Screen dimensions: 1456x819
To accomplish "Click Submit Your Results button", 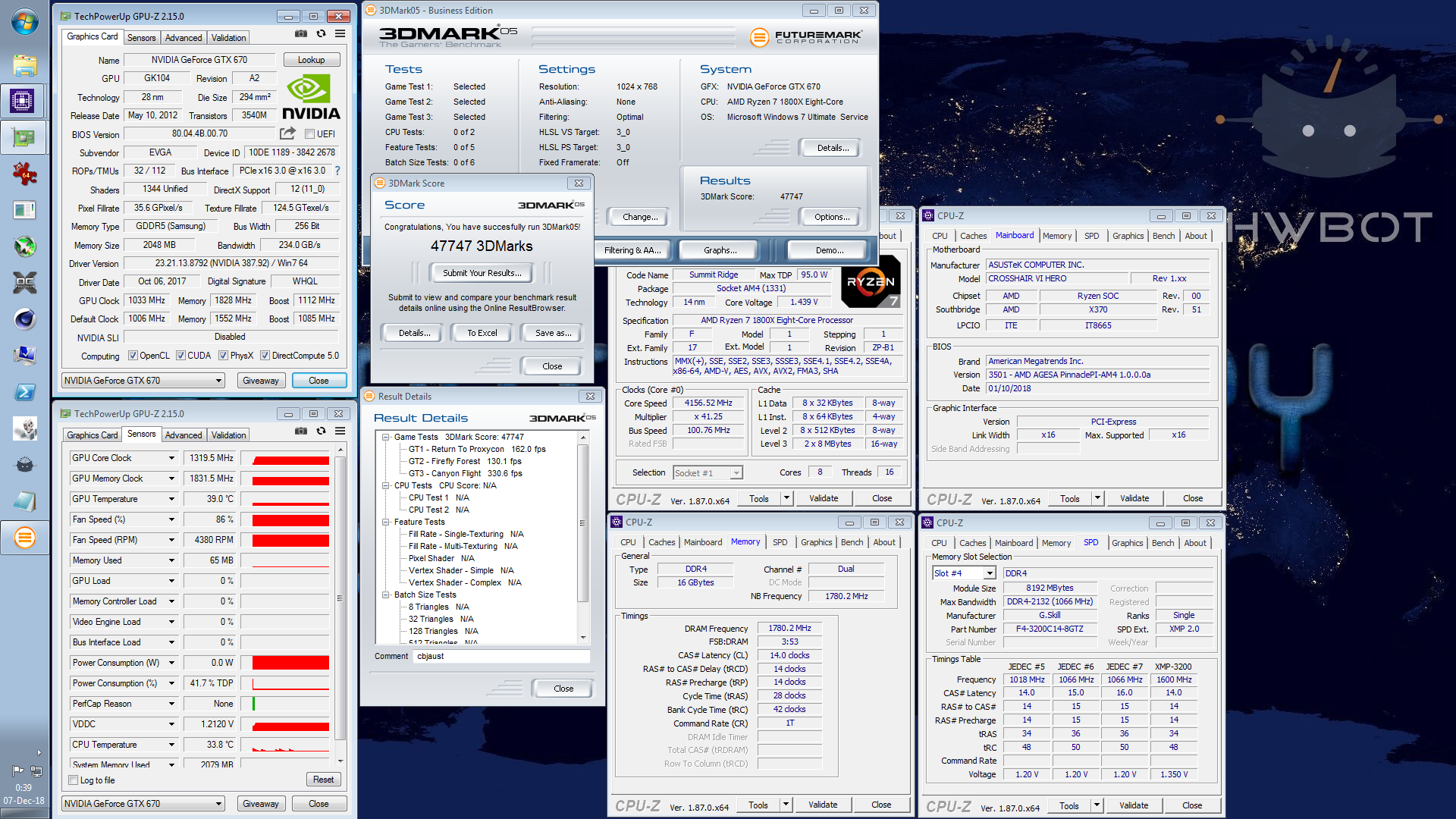I will tap(482, 273).
